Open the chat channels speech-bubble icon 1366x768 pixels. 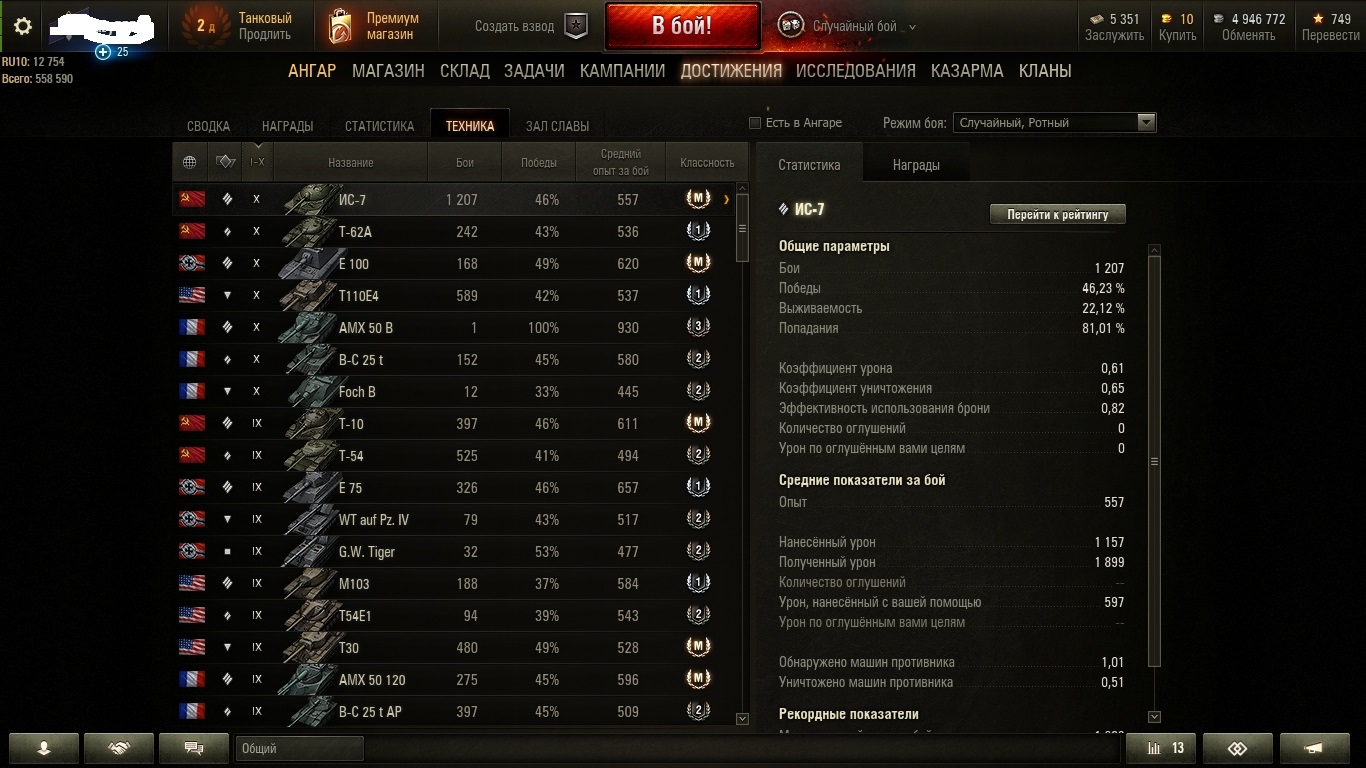coord(195,748)
